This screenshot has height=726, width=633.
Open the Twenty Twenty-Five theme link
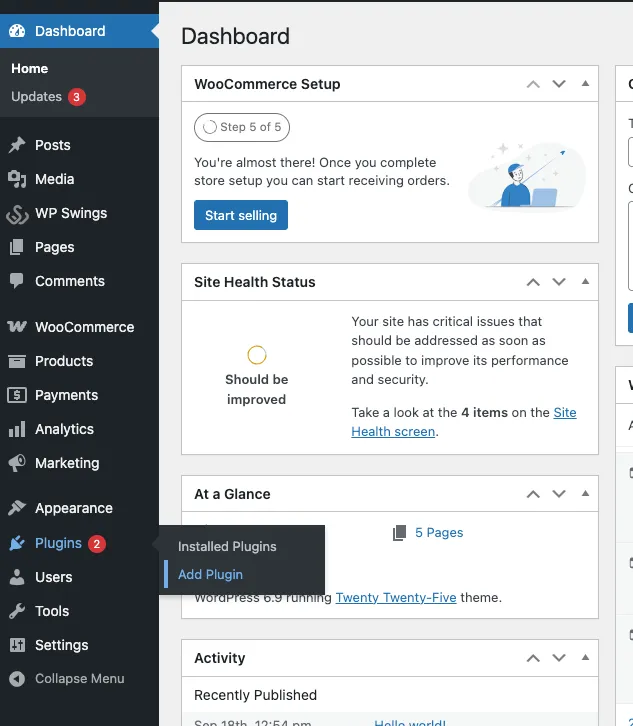396,597
